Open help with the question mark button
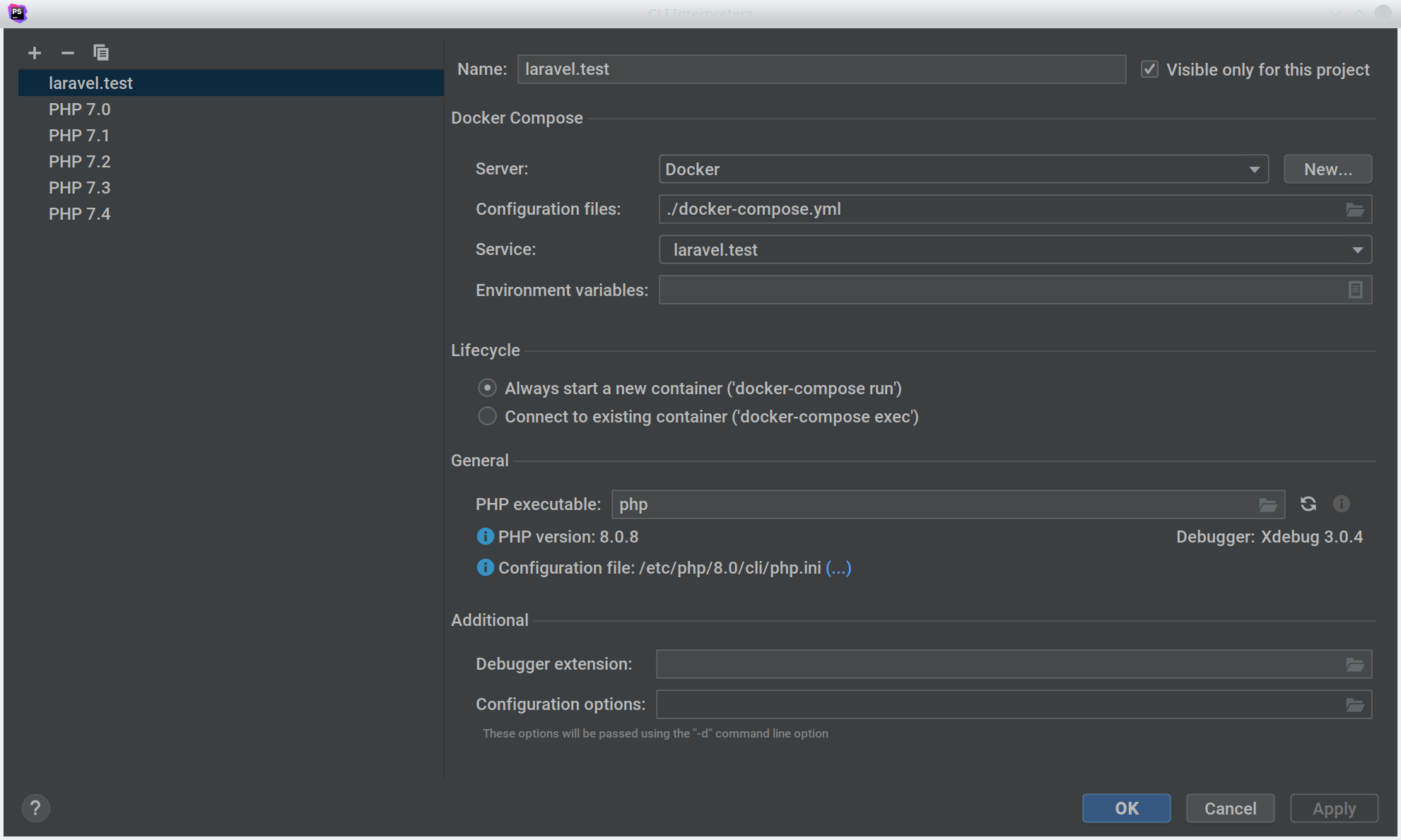Image resolution: width=1401 pixels, height=840 pixels. (x=35, y=808)
